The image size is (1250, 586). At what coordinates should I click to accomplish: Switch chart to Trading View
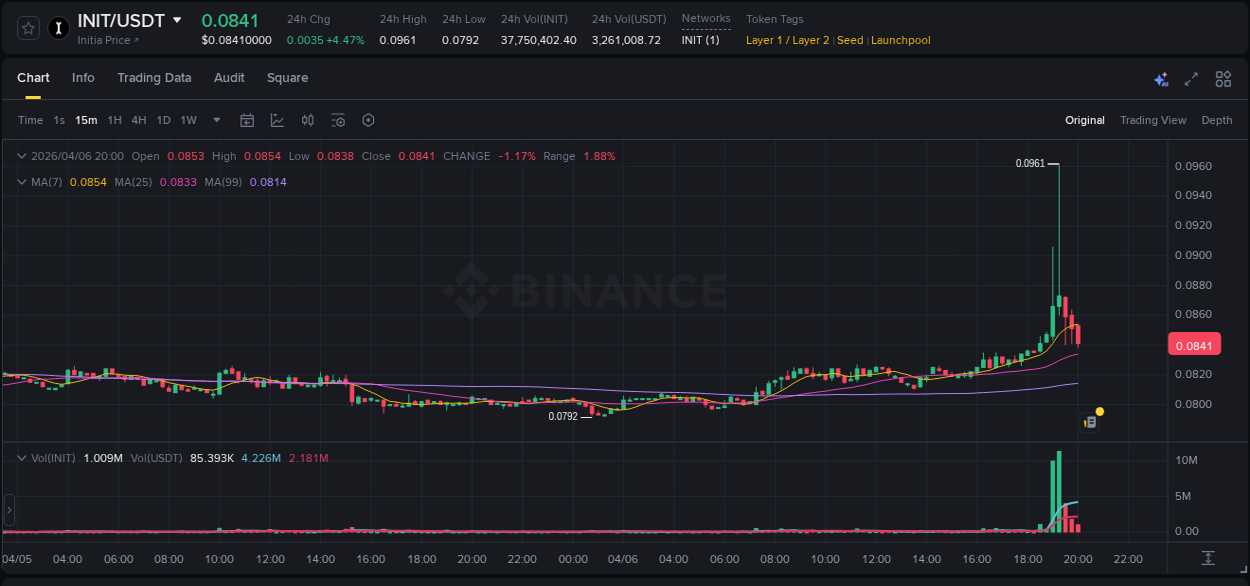point(1153,120)
